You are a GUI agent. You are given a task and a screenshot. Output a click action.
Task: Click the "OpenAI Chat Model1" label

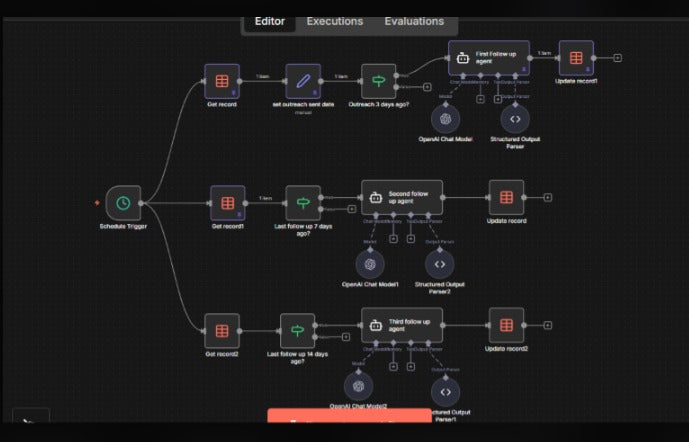click(370, 284)
